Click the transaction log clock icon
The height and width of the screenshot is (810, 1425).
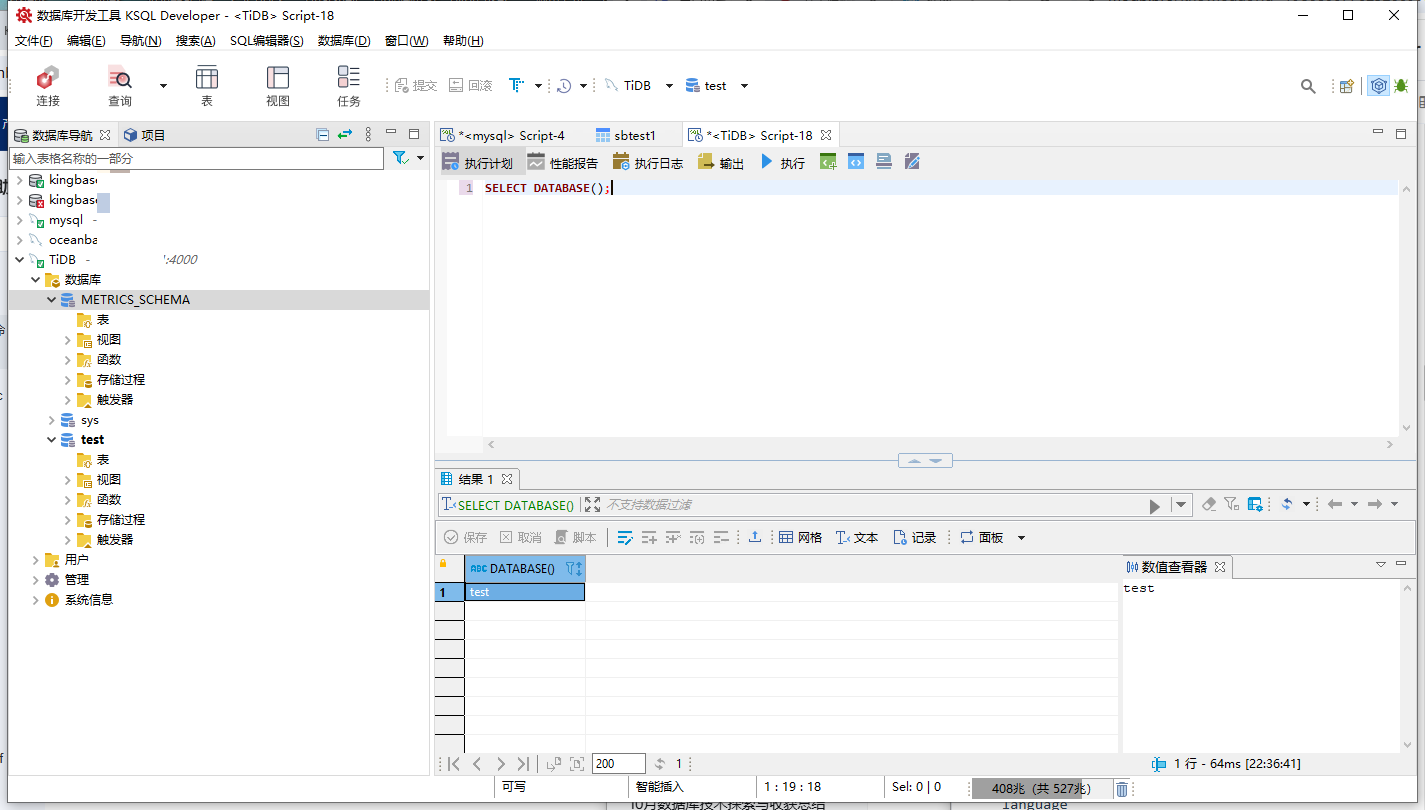[564, 86]
